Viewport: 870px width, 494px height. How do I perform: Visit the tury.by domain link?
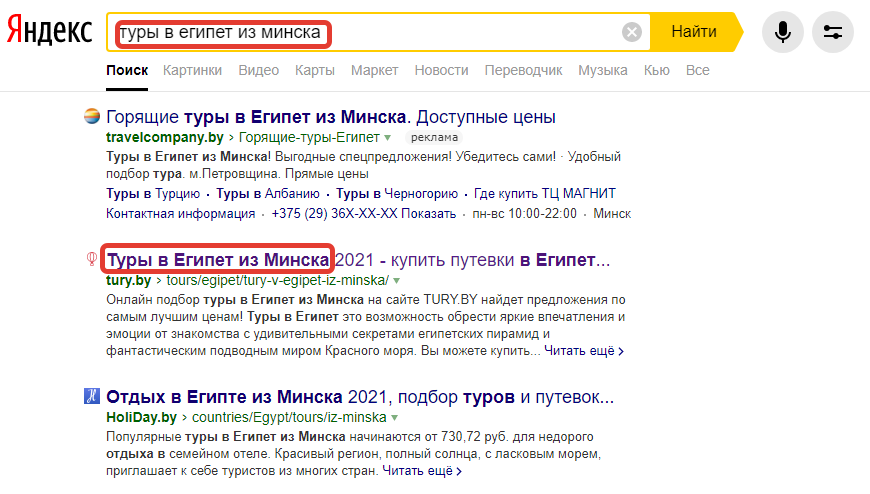coord(128,280)
